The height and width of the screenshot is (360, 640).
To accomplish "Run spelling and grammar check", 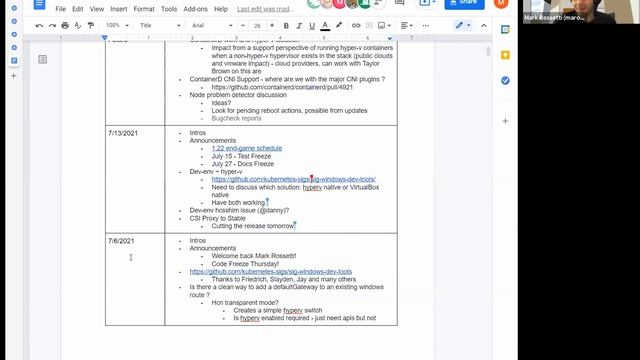I will tap(78, 26).
